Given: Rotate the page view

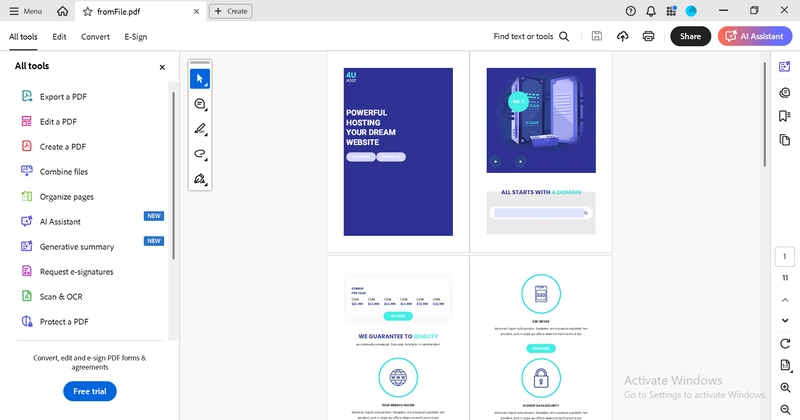Looking at the screenshot, I should [x=785, y=343].
